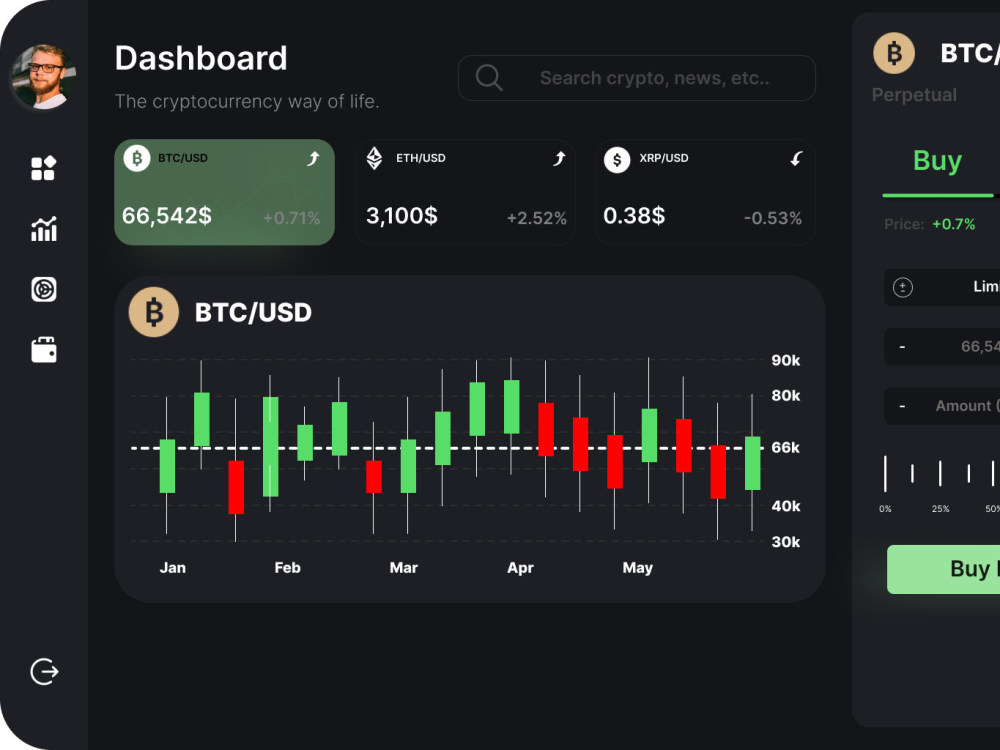Set the percentage slider to 0%
The image size is (1000, 750).
click(x=885, y=474)
